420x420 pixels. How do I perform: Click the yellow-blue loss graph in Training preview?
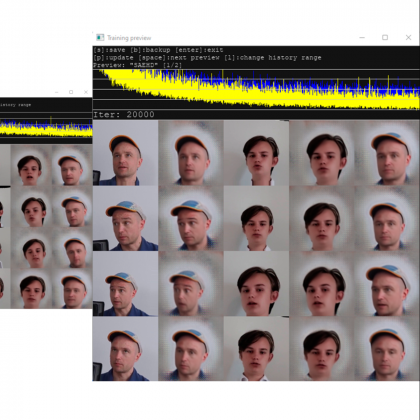(256, 89)
